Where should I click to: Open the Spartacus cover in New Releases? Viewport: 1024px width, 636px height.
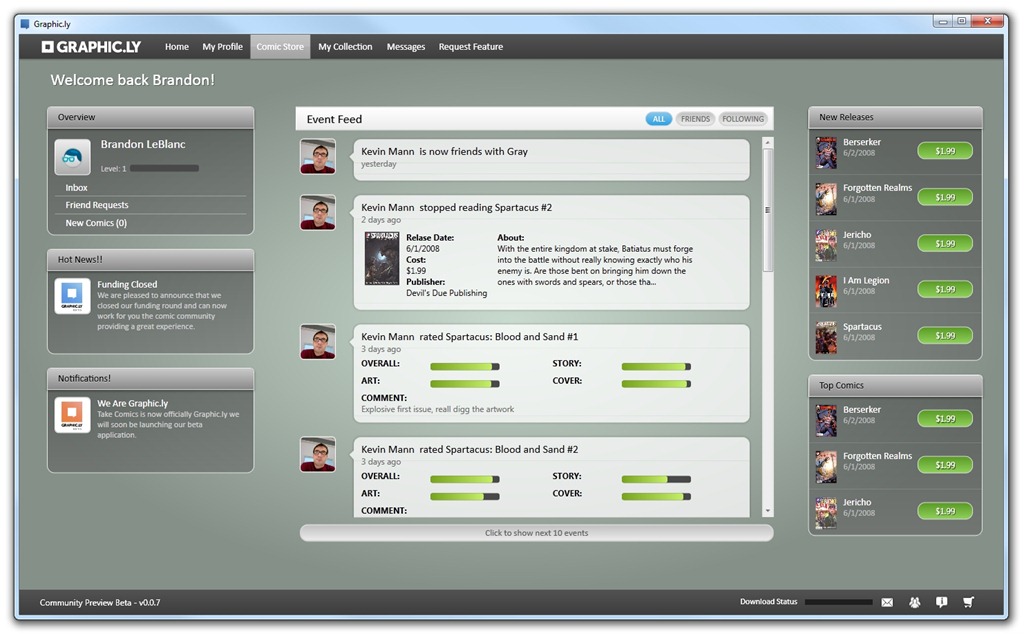826,337
